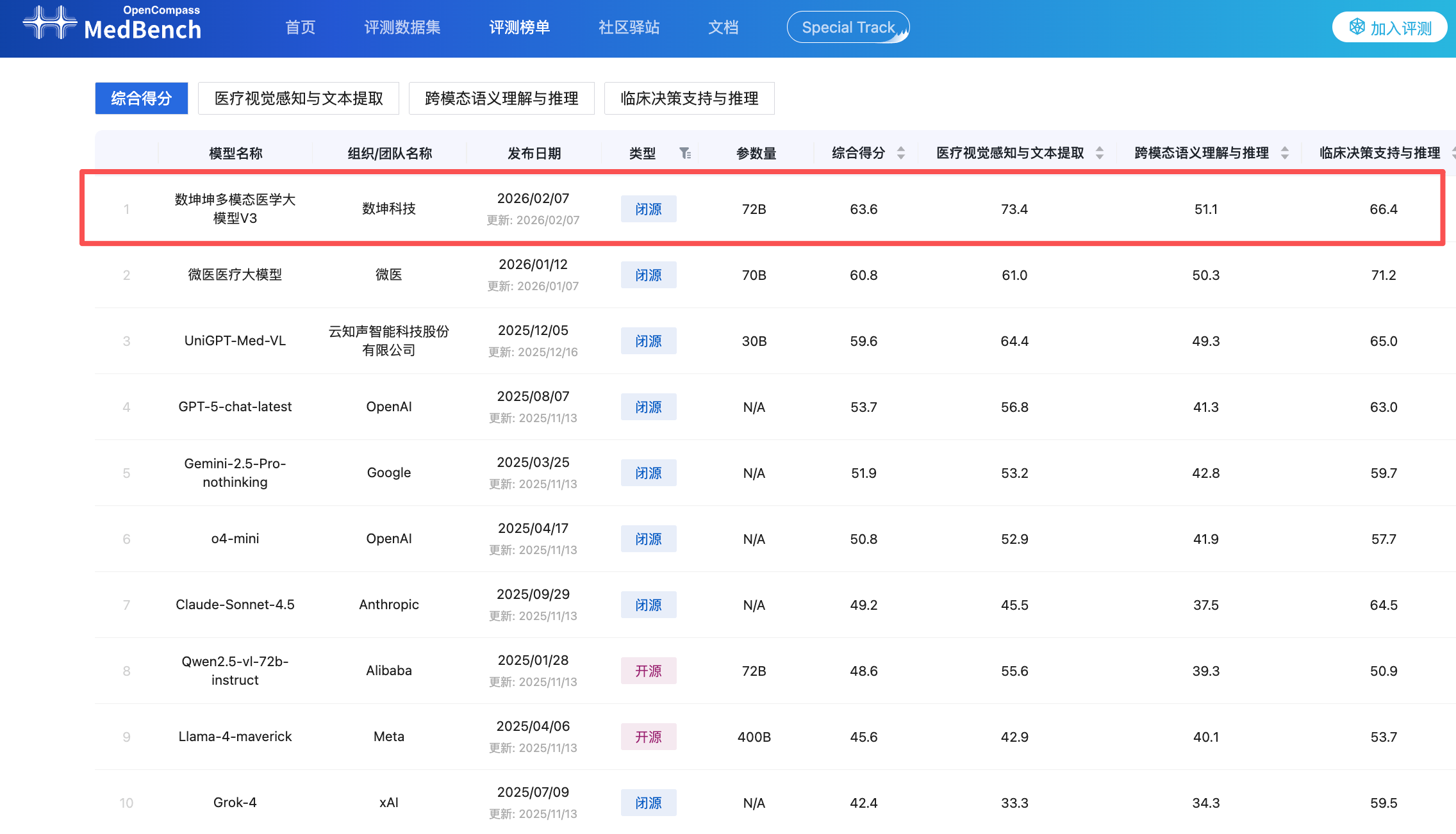Click the 数坤坤多模态医学大模型V3 model name
Image resolution: width=1456 pixels, height=834 pixels.
click(x=235, y=209)
